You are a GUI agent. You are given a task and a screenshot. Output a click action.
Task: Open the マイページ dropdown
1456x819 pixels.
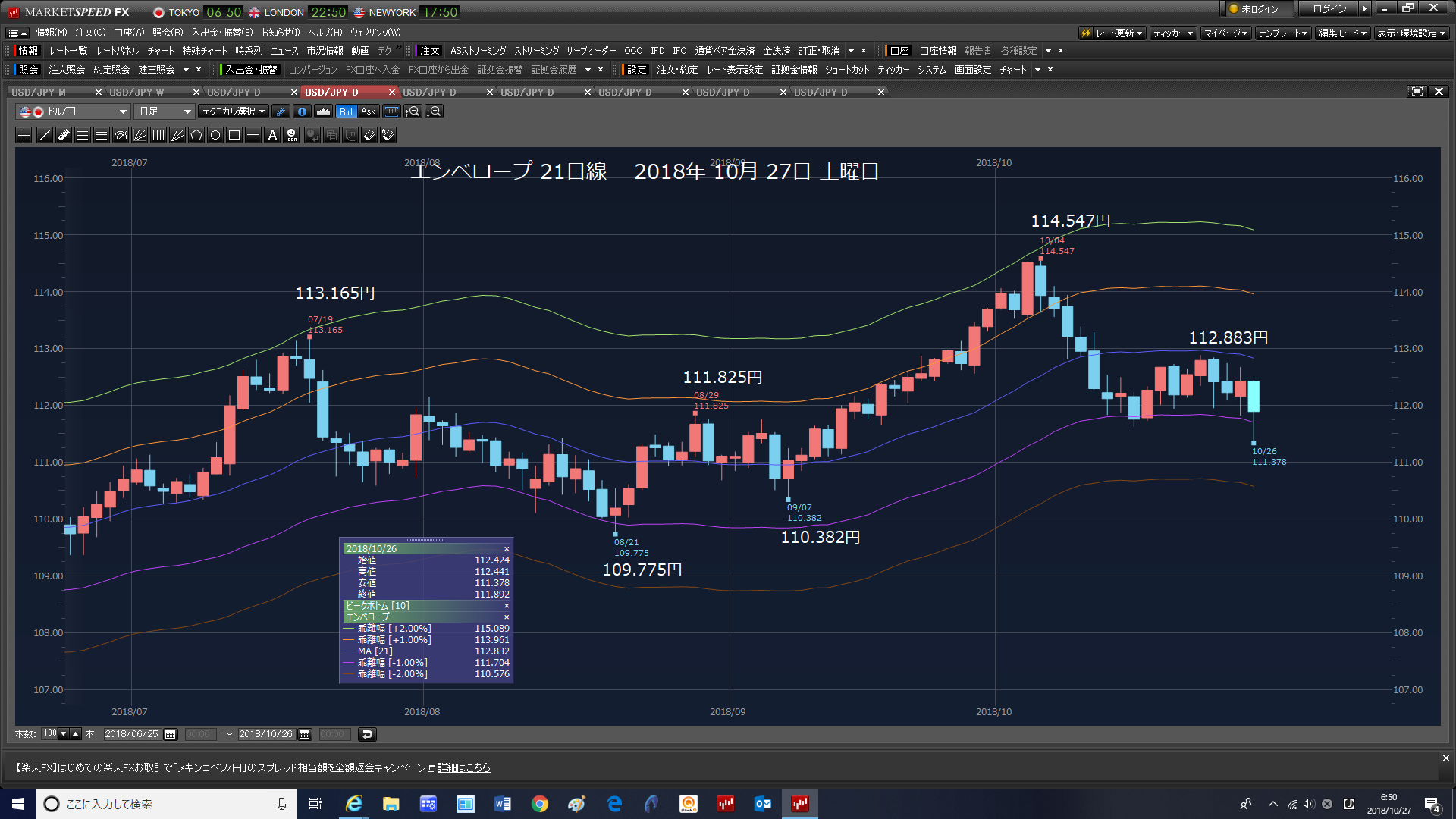(1225, 33)
